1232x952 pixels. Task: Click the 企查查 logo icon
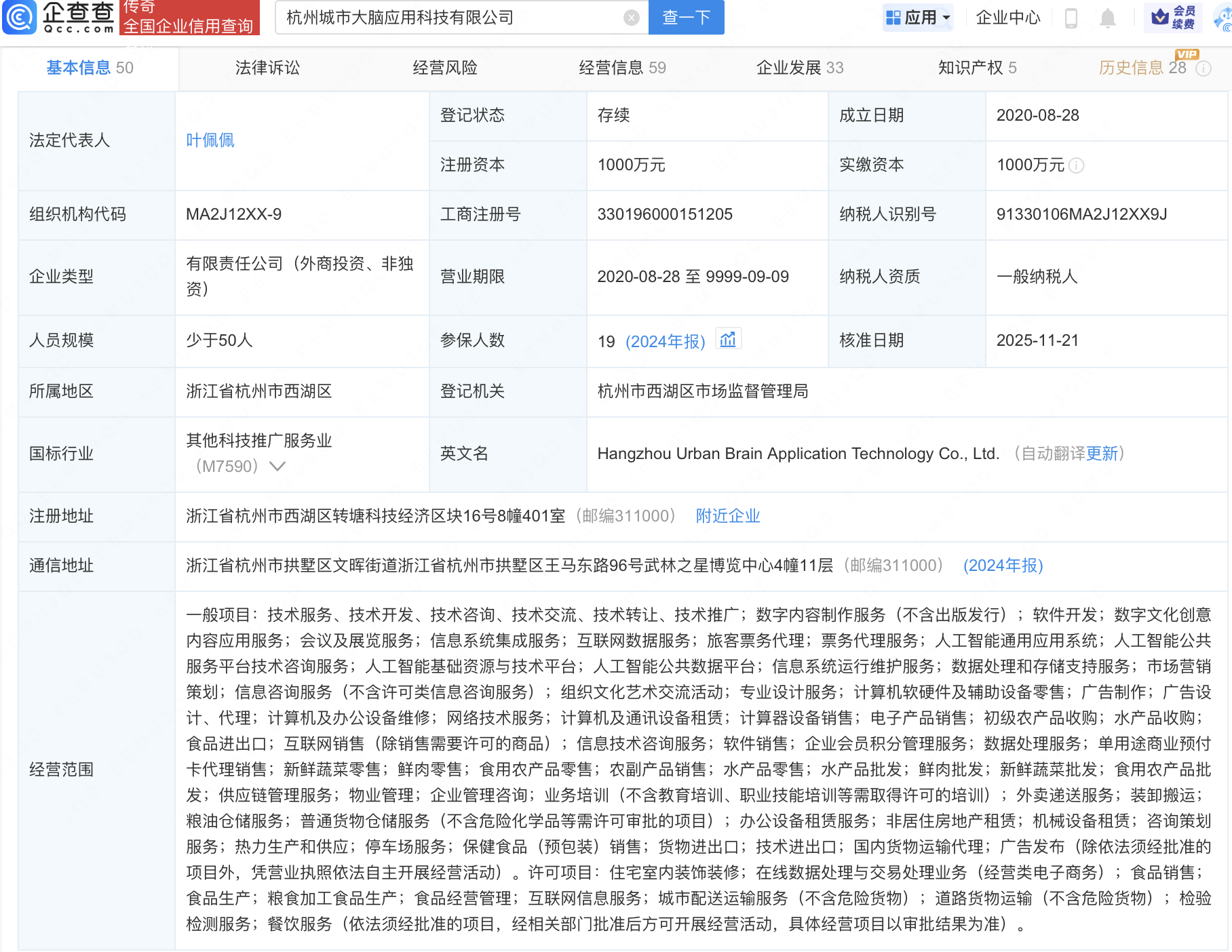click(x=20, y=18)
